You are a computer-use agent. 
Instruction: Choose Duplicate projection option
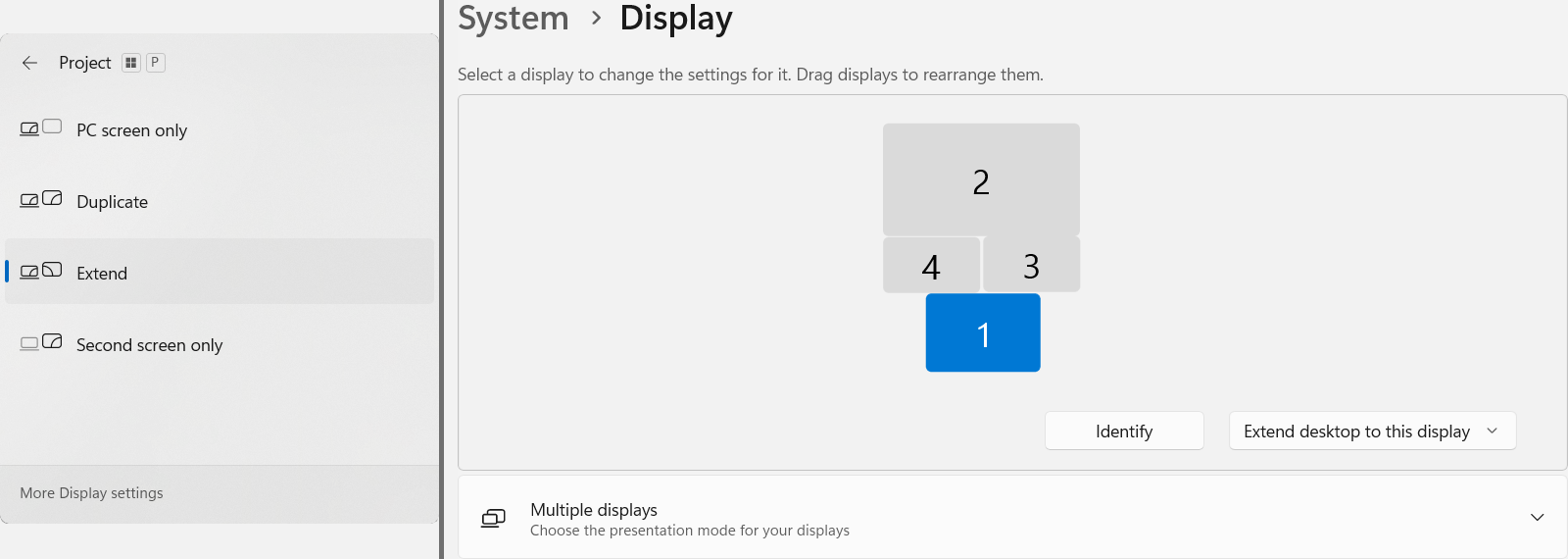tap(220, 202)
